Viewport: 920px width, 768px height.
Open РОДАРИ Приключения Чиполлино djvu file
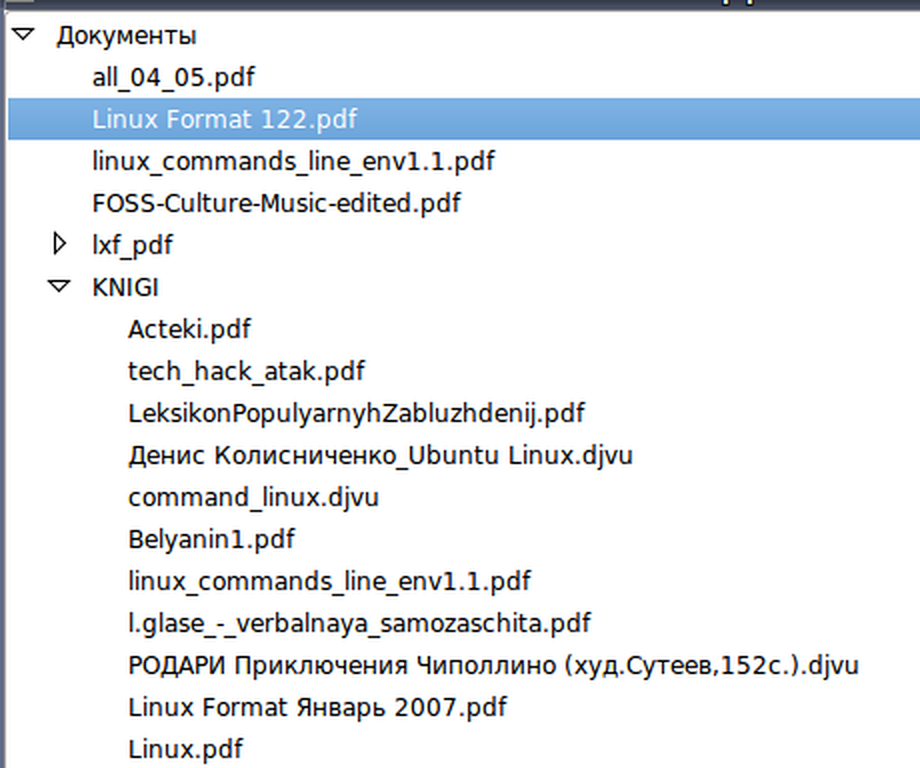tap(493, 666)
